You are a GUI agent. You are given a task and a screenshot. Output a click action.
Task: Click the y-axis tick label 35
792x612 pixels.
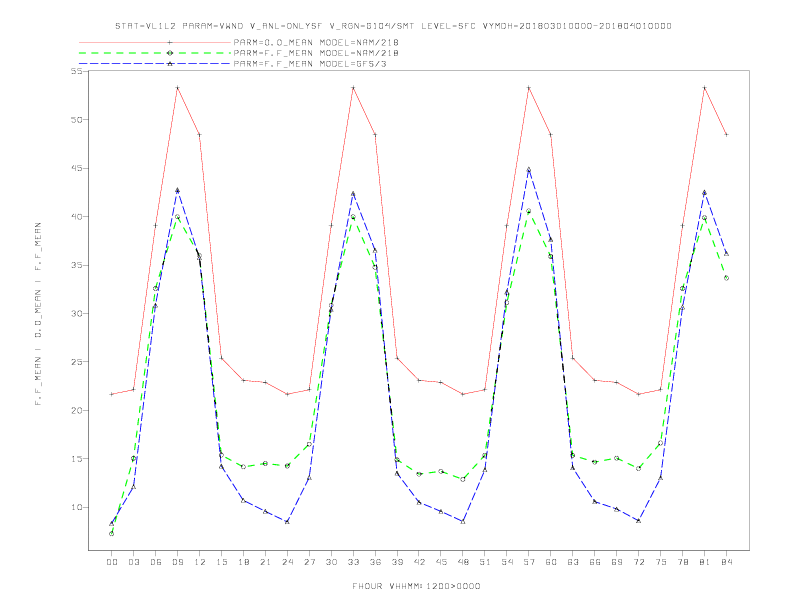[76, 265]
